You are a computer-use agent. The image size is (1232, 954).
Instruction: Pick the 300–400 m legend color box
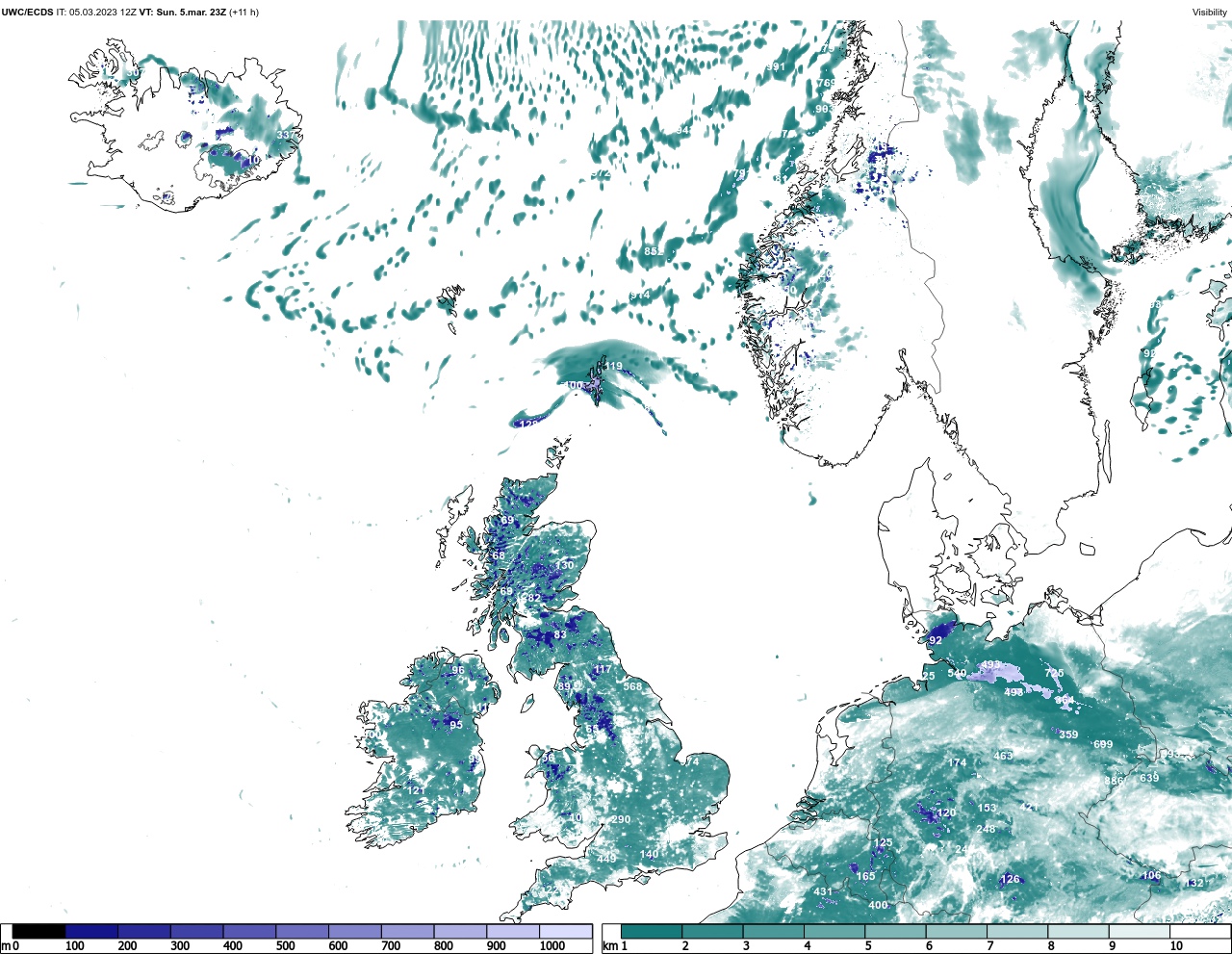click(196, 931)
